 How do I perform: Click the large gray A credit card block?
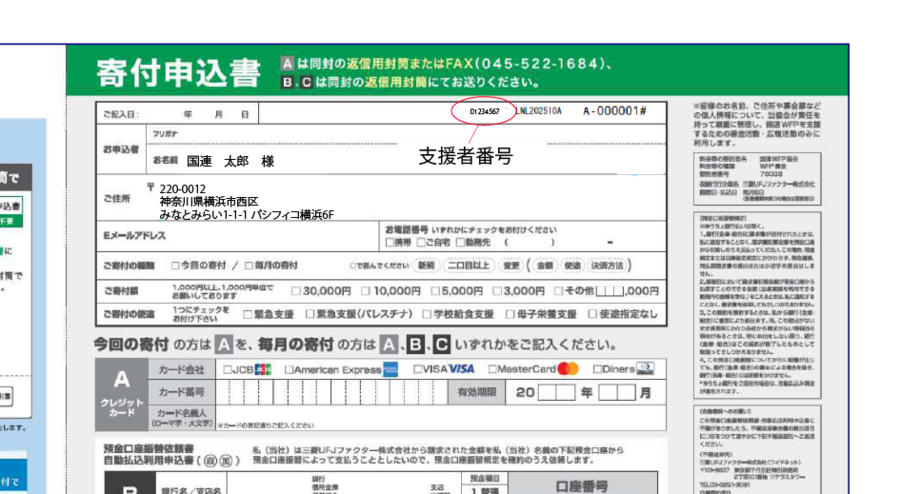point(120,395)
